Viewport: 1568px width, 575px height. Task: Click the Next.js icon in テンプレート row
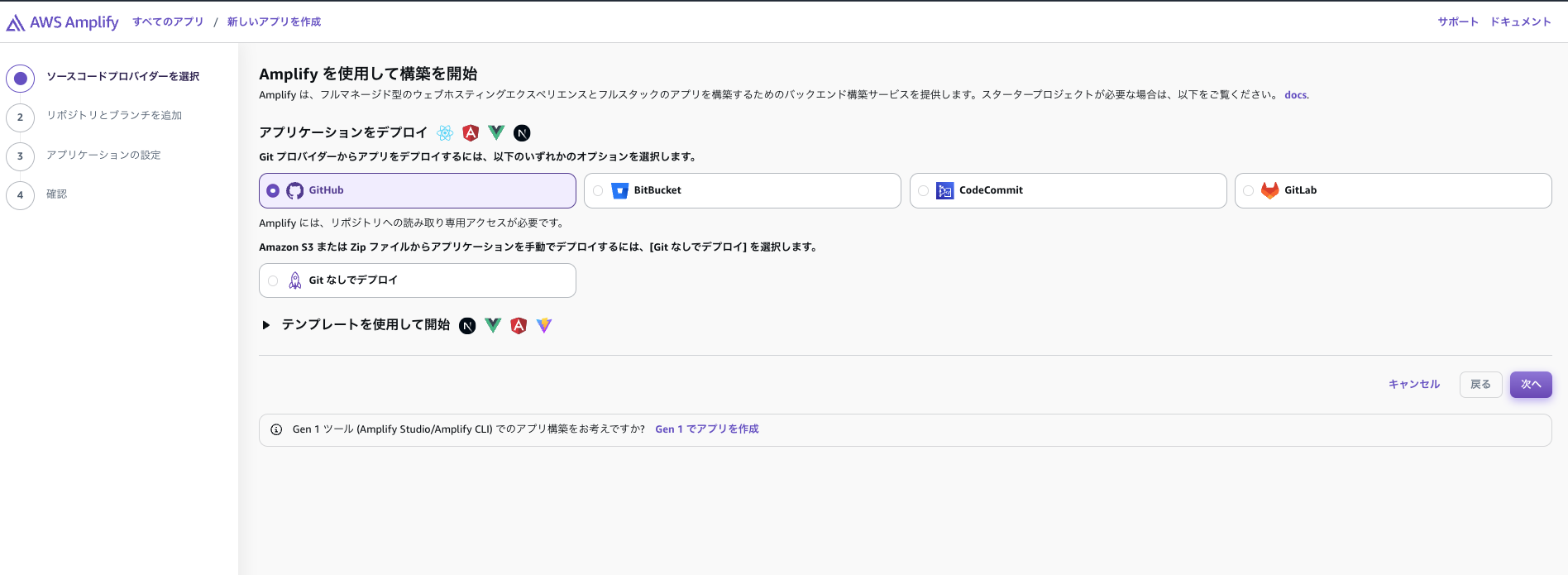pos(467,326)
